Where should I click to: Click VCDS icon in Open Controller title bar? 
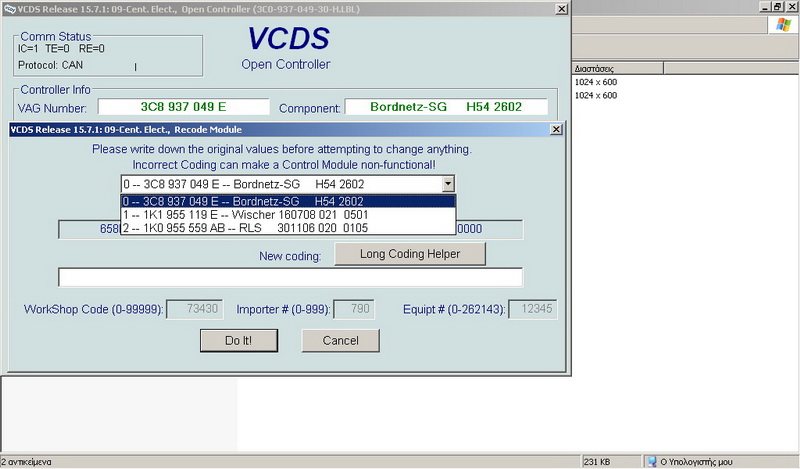9,9
